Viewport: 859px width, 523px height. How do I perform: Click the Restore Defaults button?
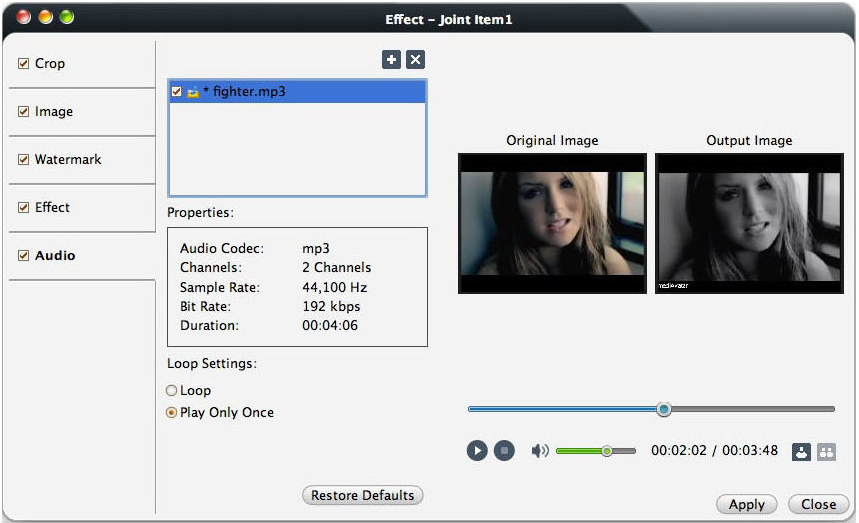click(363, 495)
